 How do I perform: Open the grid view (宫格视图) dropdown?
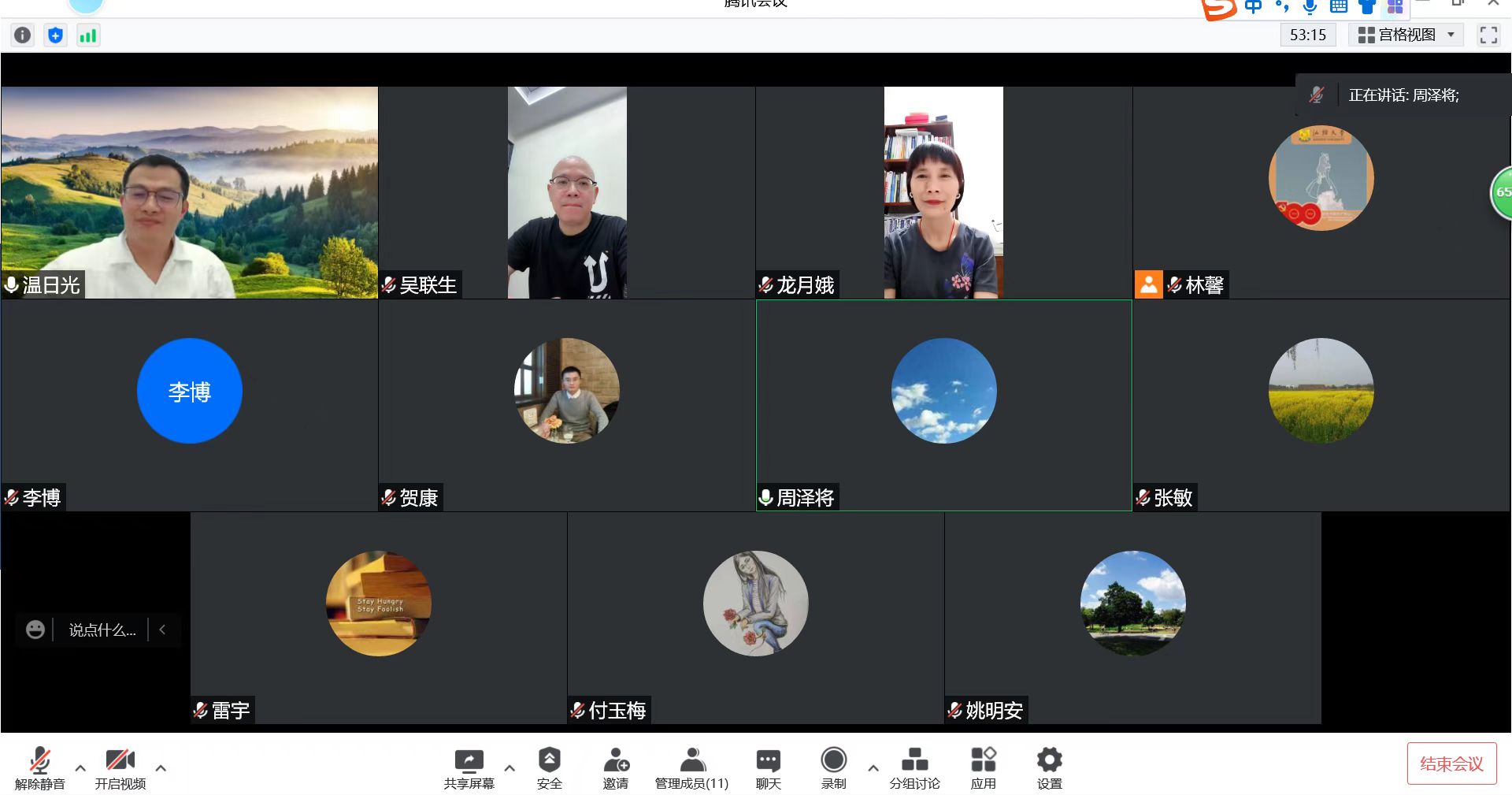(x=1406, y=35)
